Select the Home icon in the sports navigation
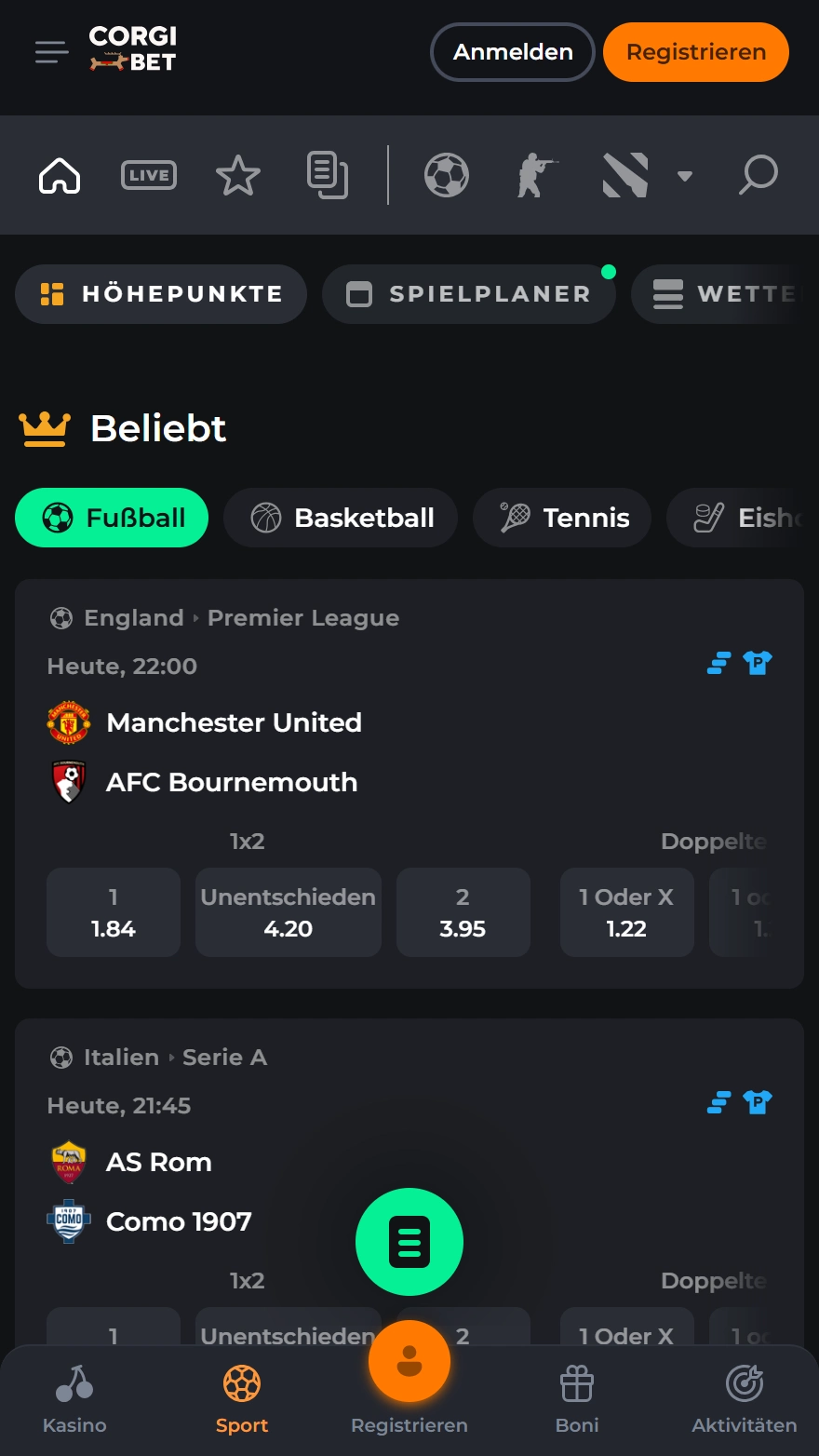Image resolution: width=819 pixels, height=1456 pixels. [59, 175]
